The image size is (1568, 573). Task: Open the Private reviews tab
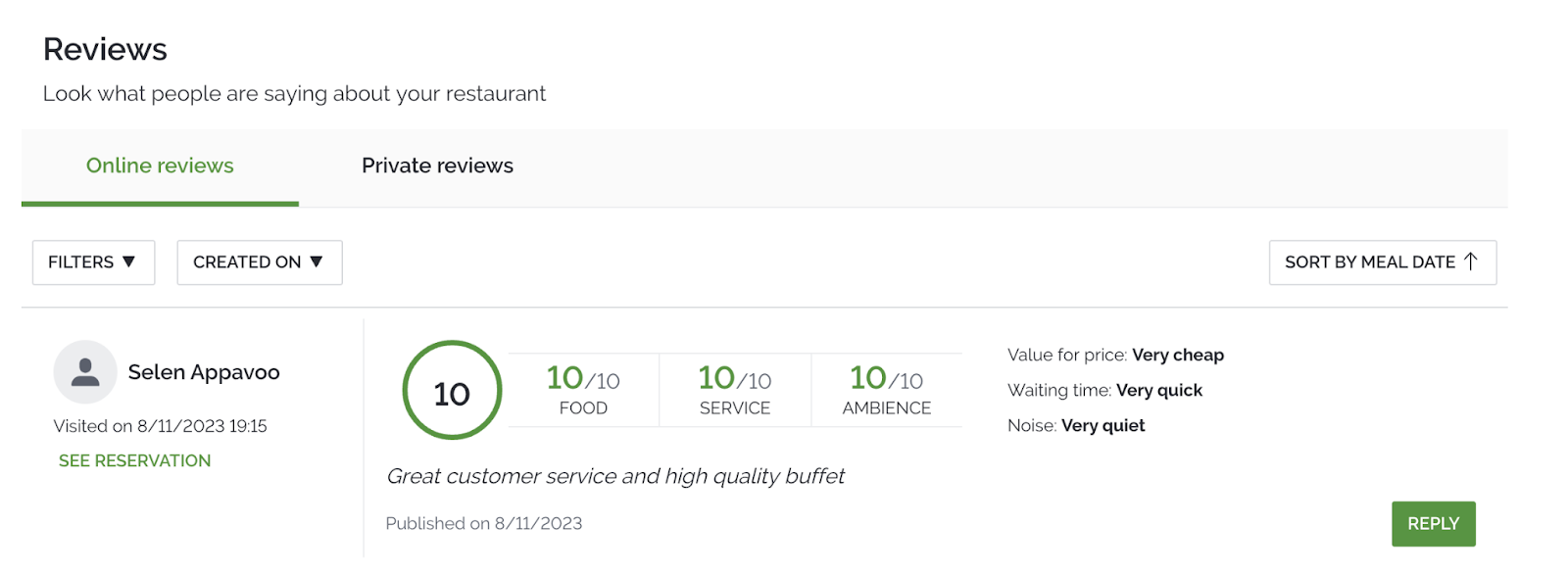point(437,166)
